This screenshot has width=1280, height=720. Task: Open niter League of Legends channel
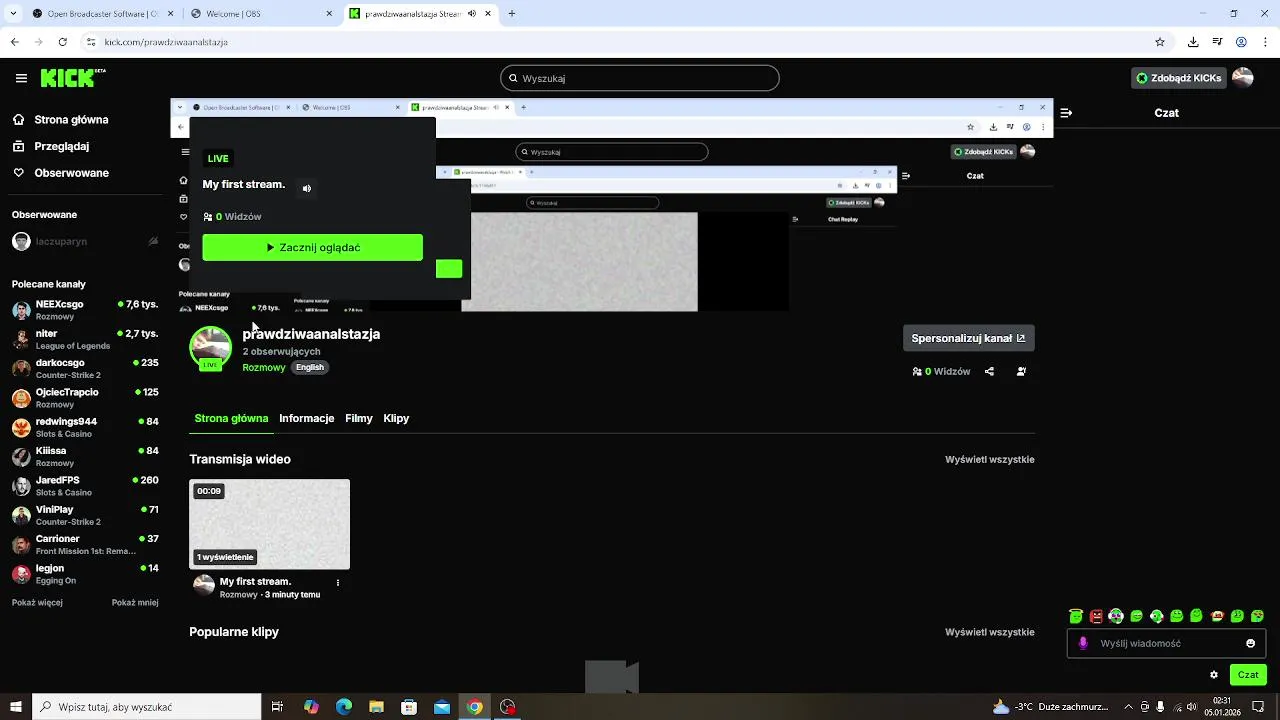coord(85,339)
